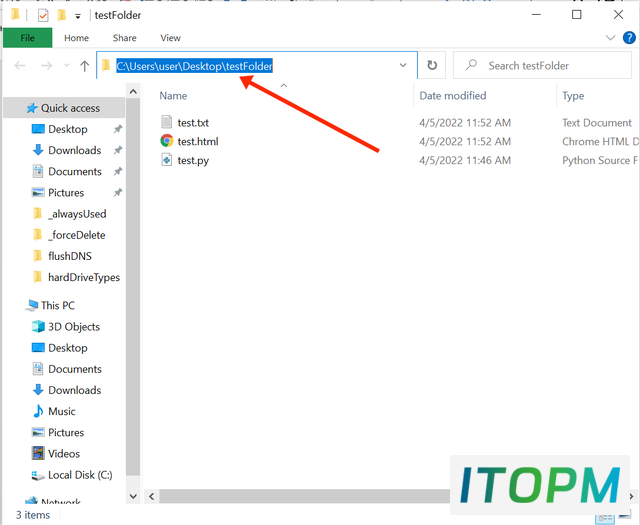This screenshot has width=640, height=525.
Task: Click the file list horizontal scrollbar track
Action: coord(304,496)
